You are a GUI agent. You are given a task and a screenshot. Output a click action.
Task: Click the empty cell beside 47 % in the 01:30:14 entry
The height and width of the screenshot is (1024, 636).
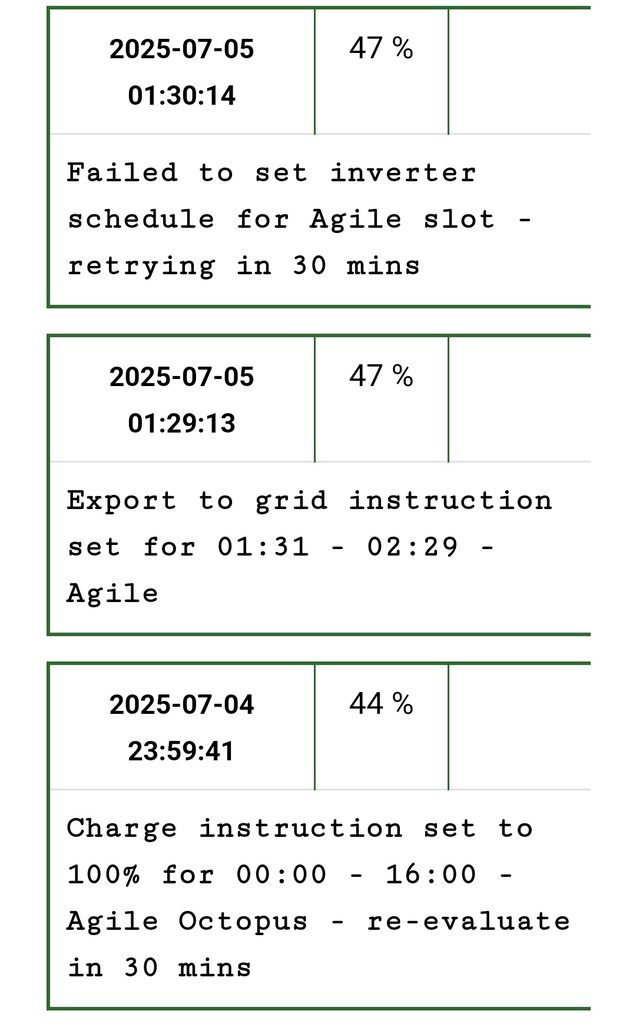pyautogui.click(x=519, y=71)
